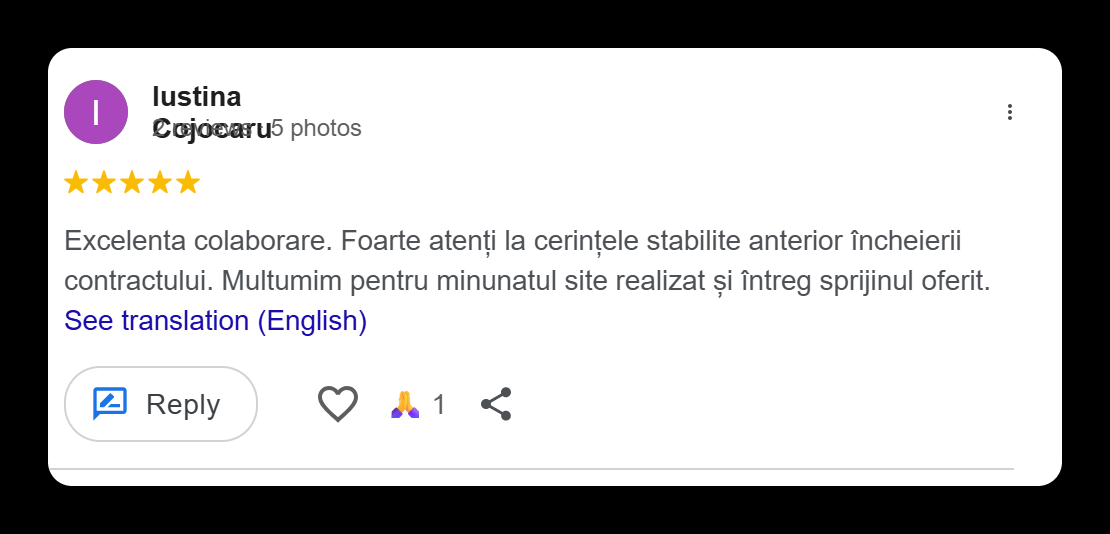Click the fourth yellow rating star
Screen dimensions: 1110x534
160,183
